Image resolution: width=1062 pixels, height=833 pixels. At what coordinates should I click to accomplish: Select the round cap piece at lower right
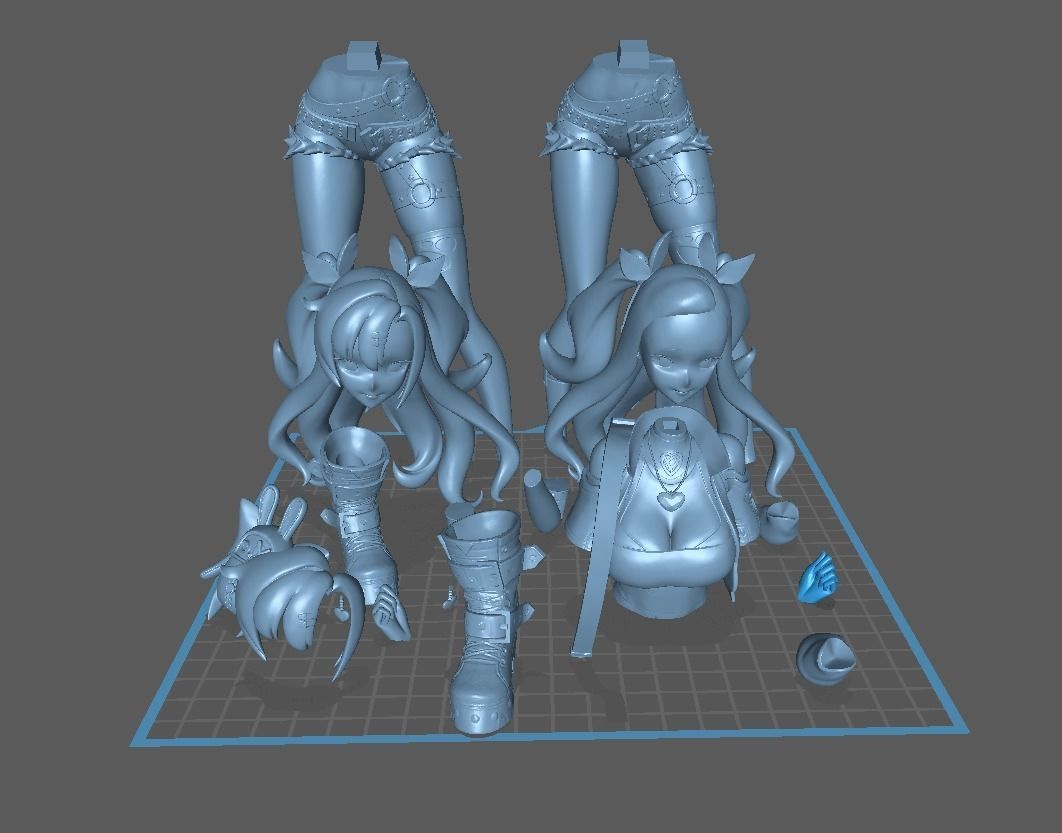[824, 660]
